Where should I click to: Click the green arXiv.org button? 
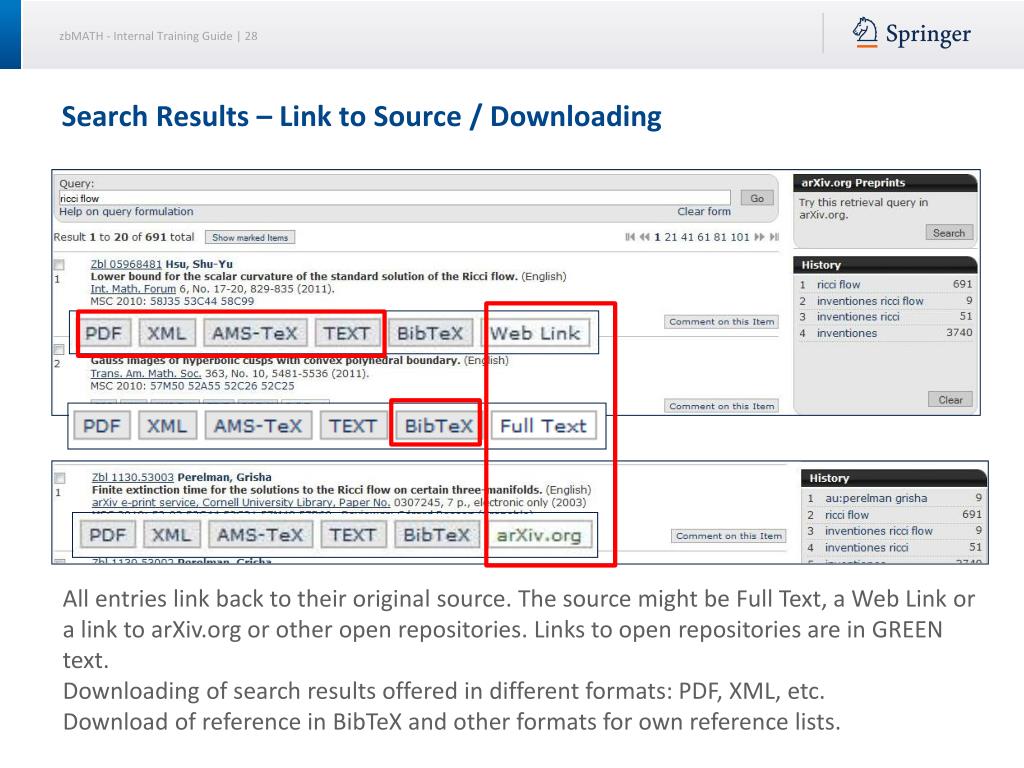pos(539,536)
